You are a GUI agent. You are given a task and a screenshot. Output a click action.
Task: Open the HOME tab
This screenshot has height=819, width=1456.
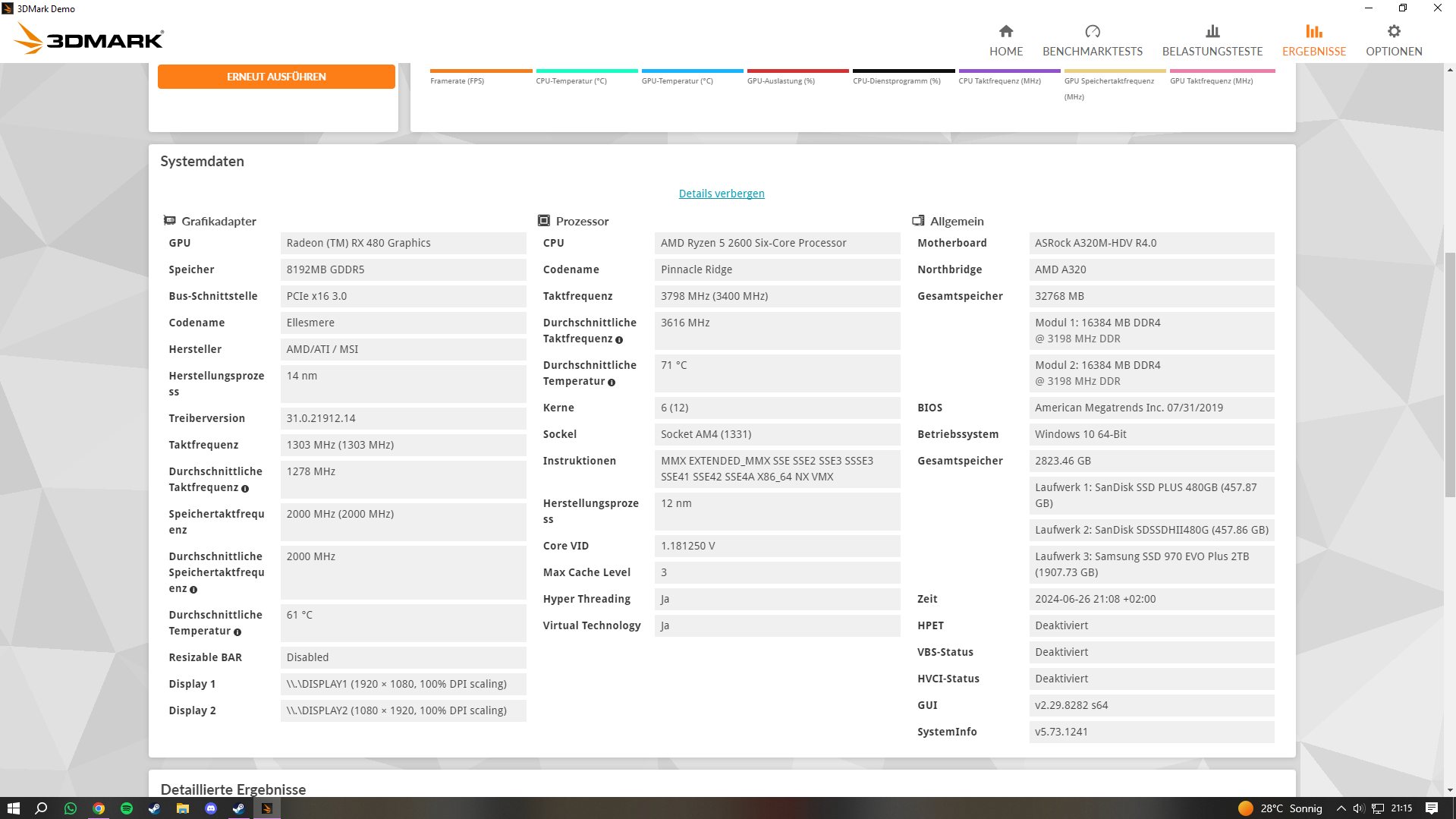1005,40
